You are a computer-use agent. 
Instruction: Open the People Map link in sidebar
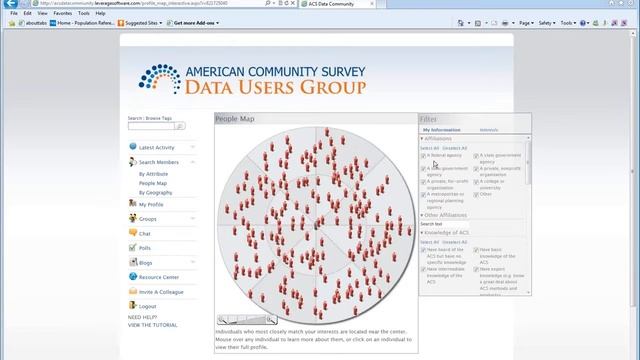click(x=153, y=183)
